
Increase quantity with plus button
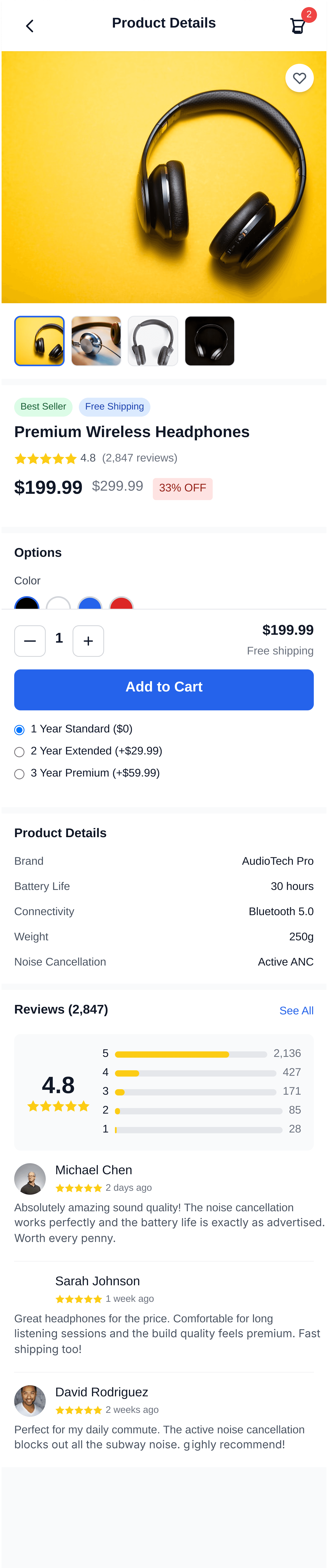coord(88,641)
